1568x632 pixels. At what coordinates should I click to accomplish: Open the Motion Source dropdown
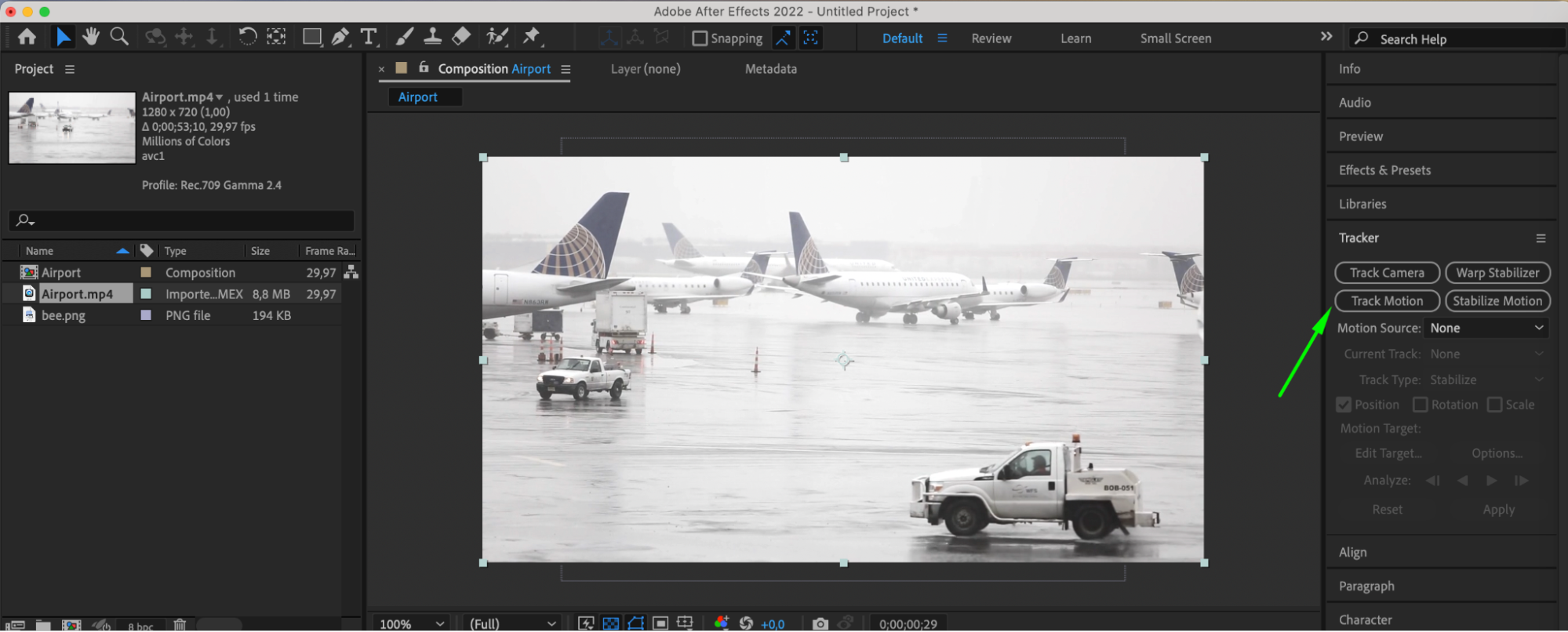(1486, 329)
